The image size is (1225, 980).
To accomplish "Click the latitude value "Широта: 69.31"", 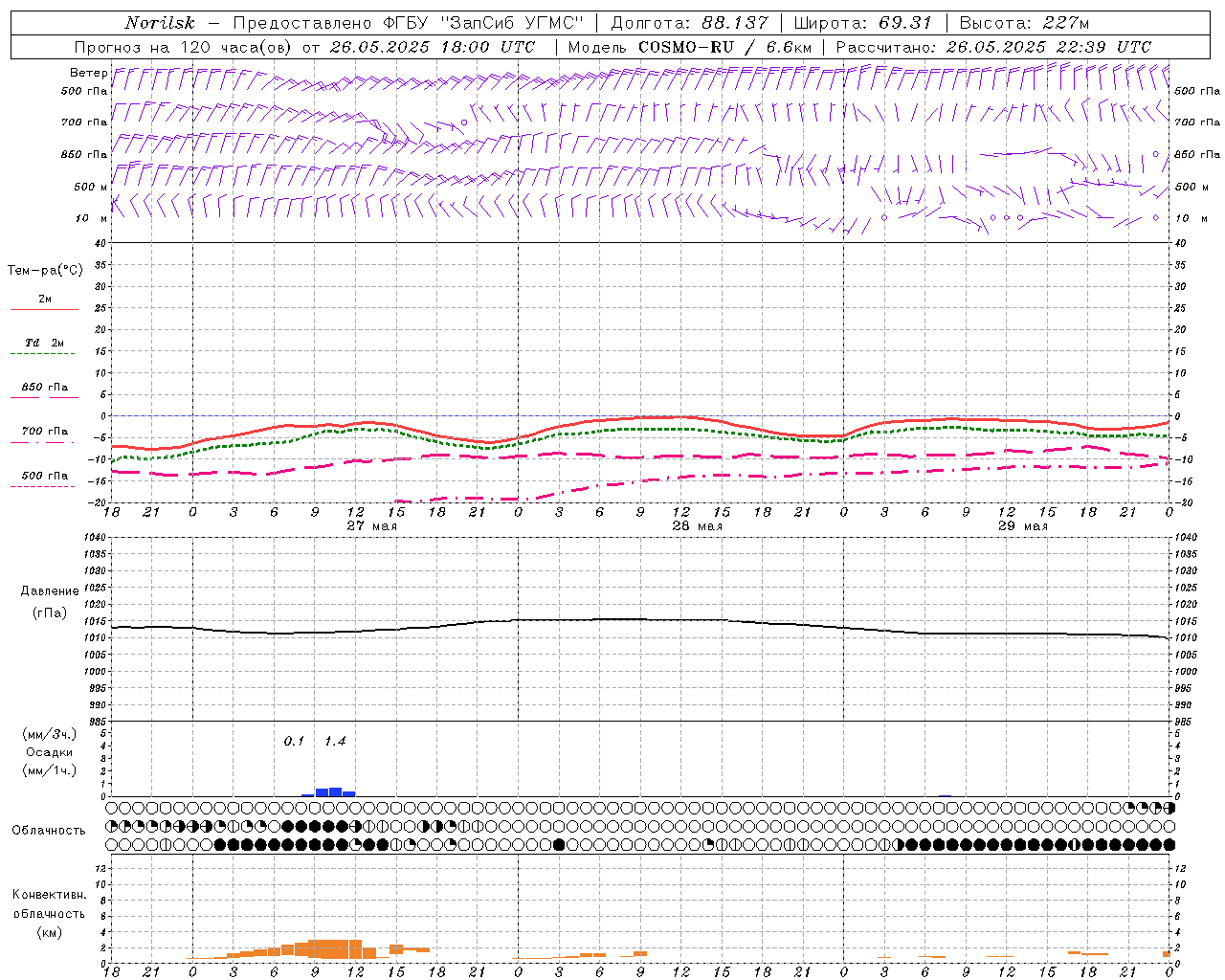I will (x=863, y=23).
